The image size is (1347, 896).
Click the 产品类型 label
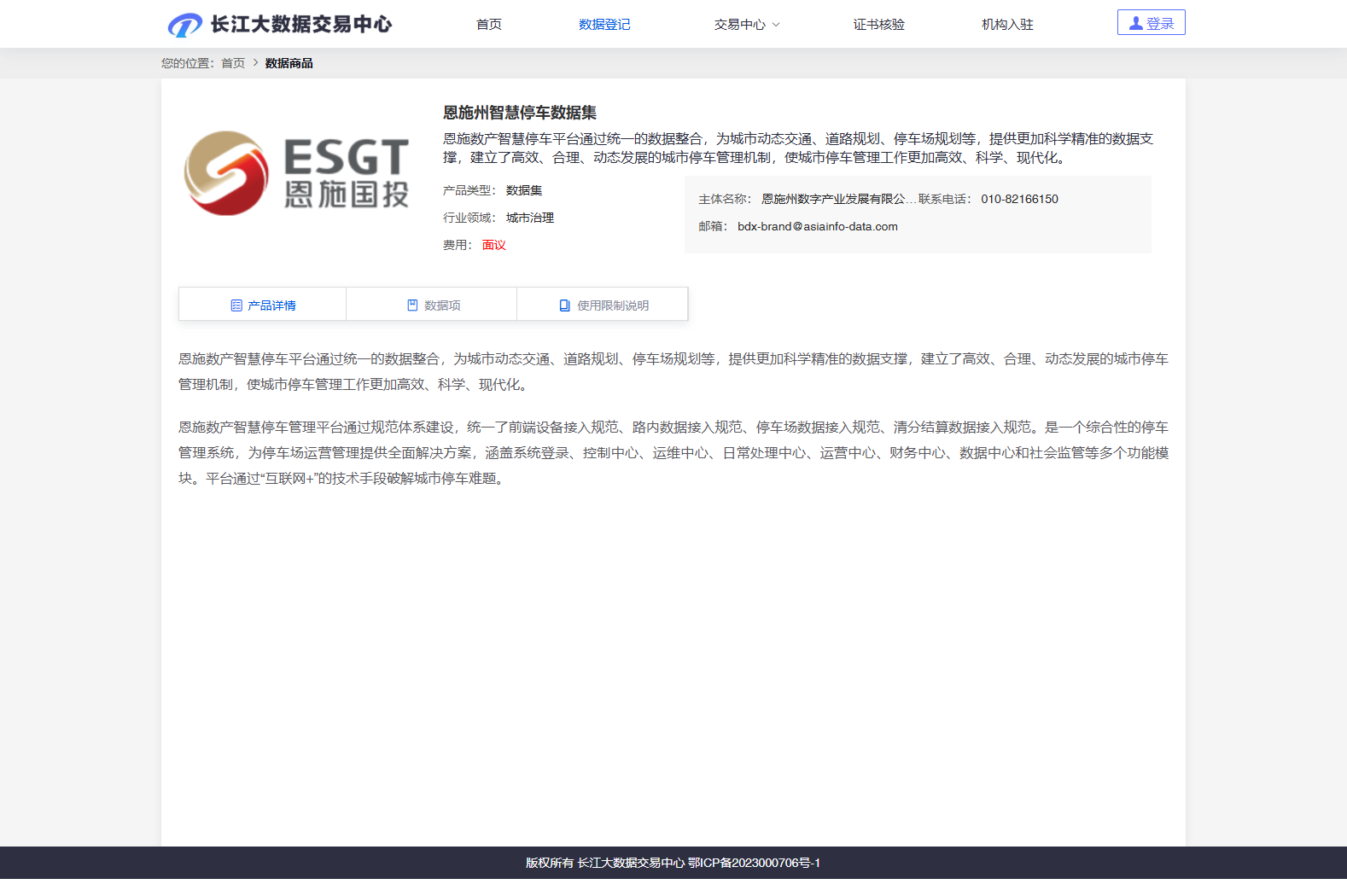click(469, 190)
